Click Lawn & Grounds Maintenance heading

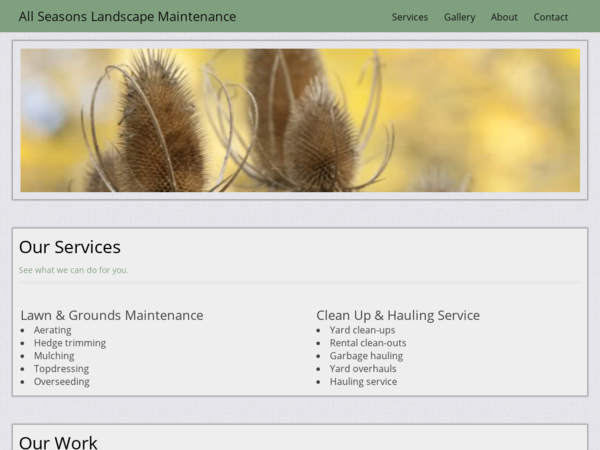point(112,315)
